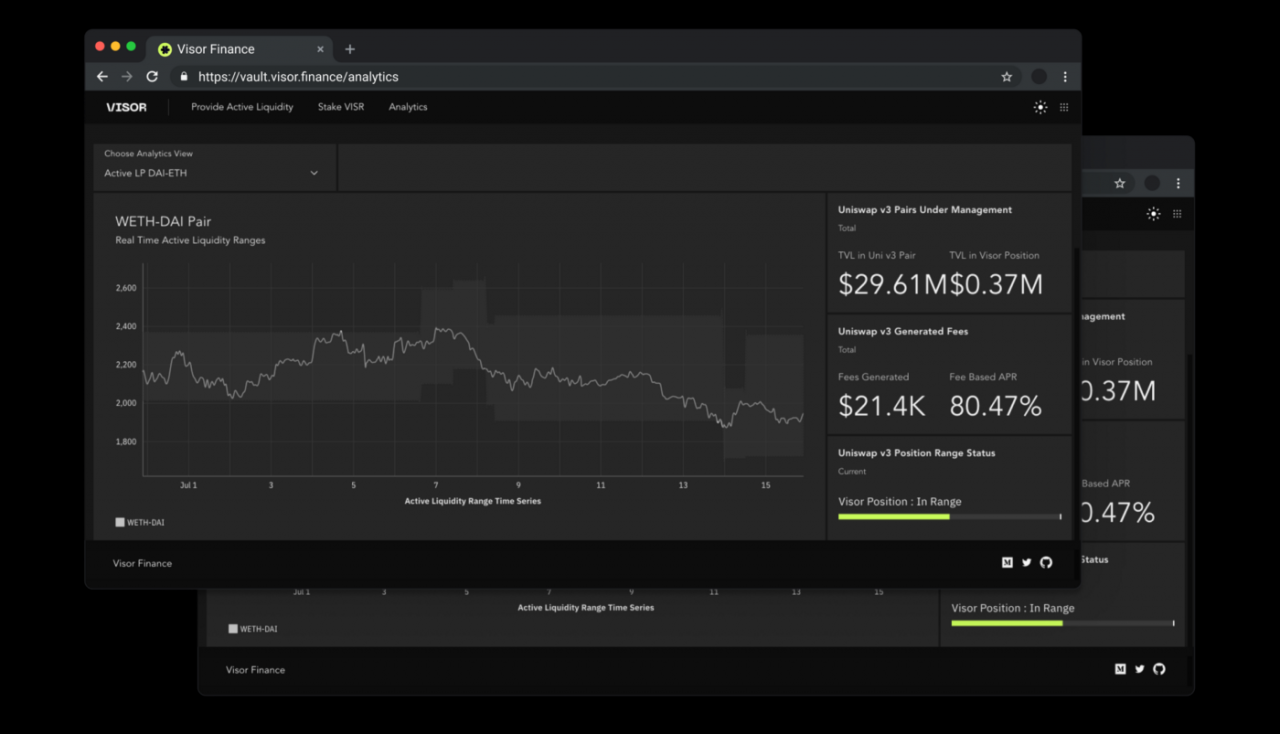
Task: Click Visor Finance footer text in back window
Action: 255,670
